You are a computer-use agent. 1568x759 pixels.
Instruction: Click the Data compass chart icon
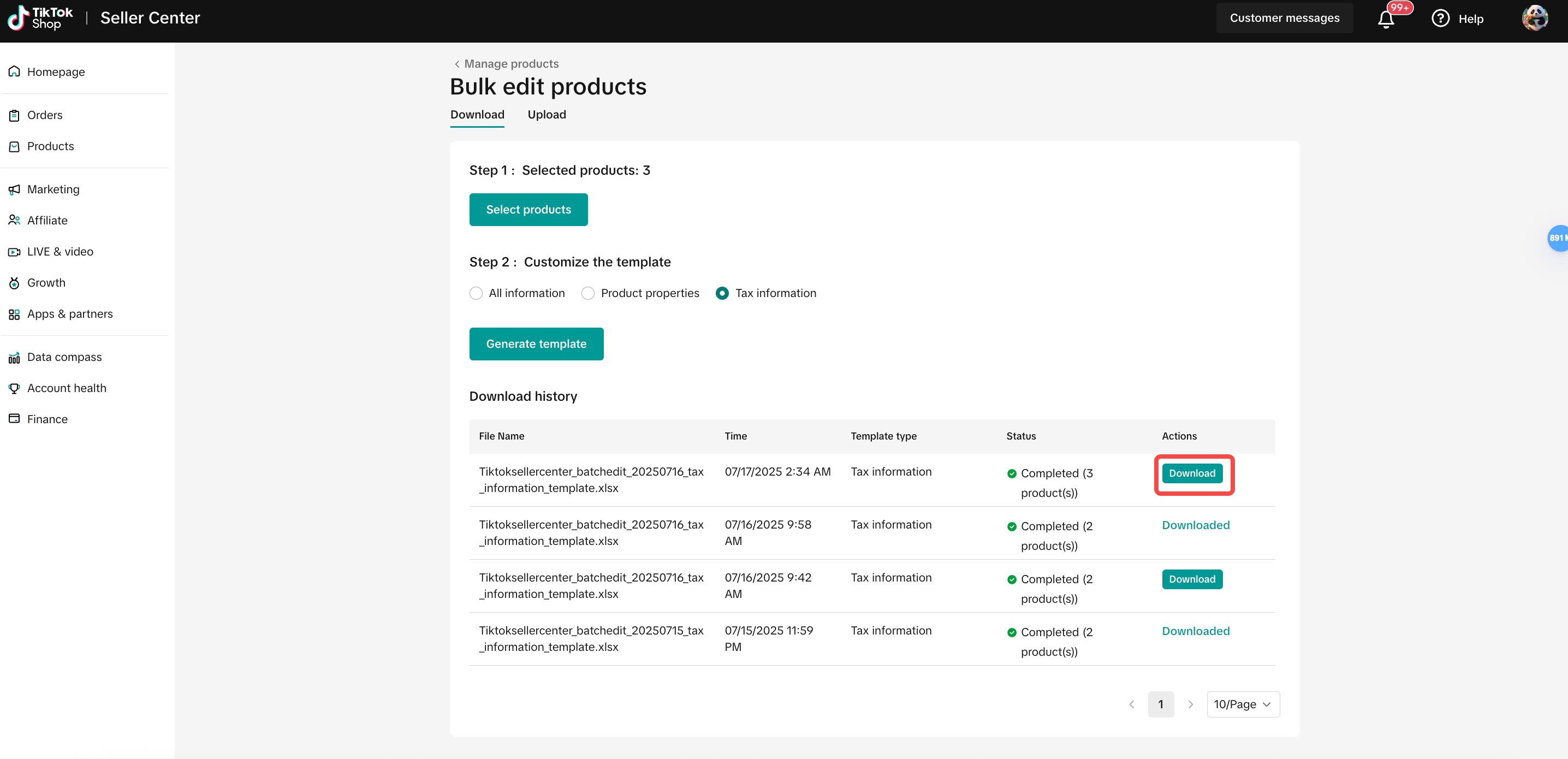point(14,357)
